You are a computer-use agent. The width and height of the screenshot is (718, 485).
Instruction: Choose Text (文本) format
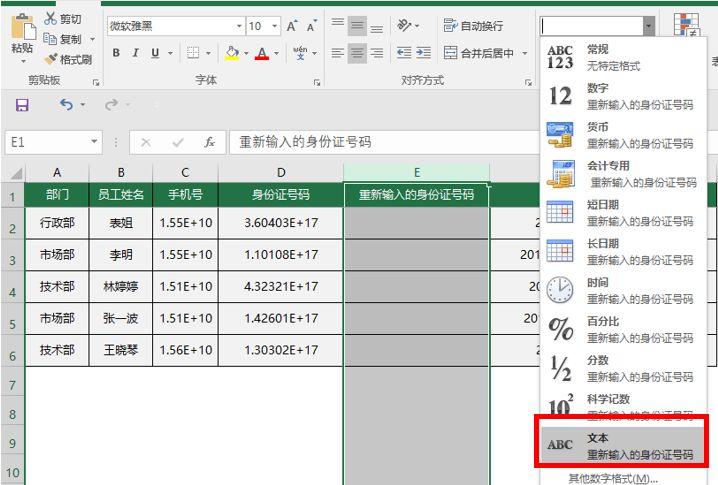click(x=622, y=446)
